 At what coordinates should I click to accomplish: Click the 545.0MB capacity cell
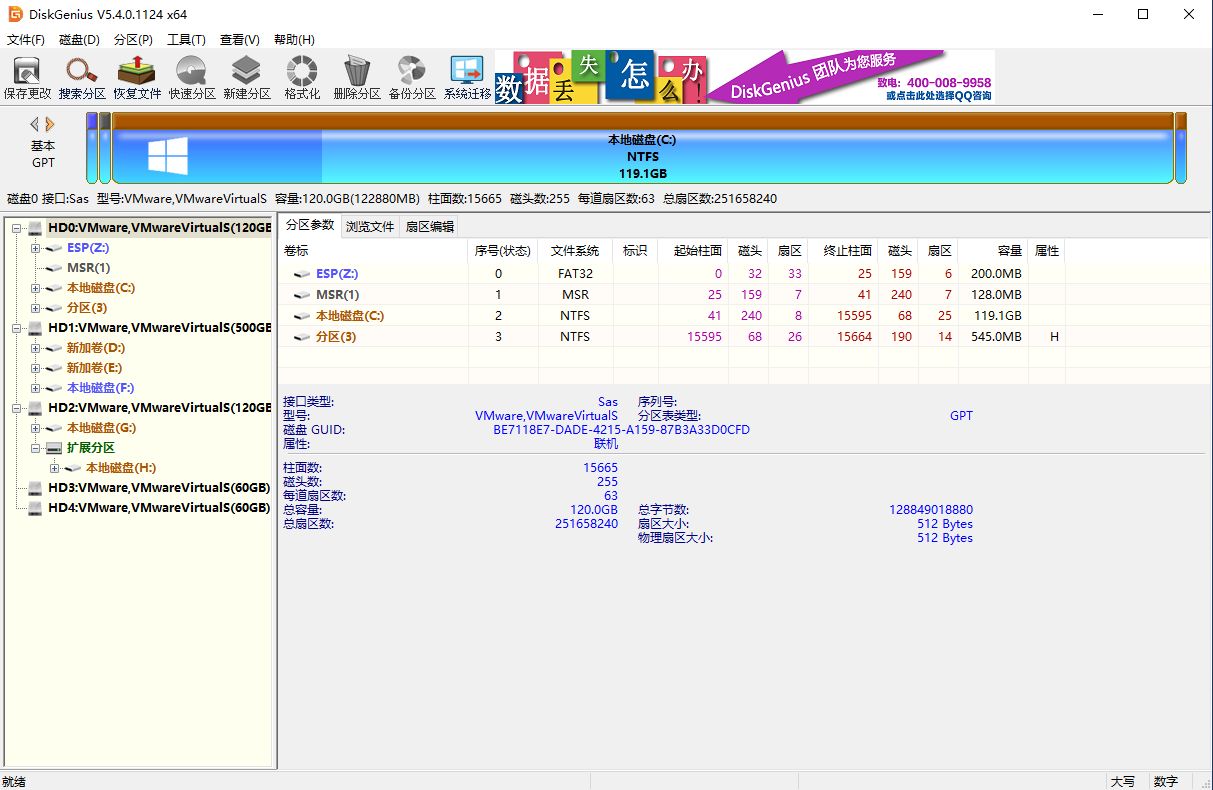point(996,337)
